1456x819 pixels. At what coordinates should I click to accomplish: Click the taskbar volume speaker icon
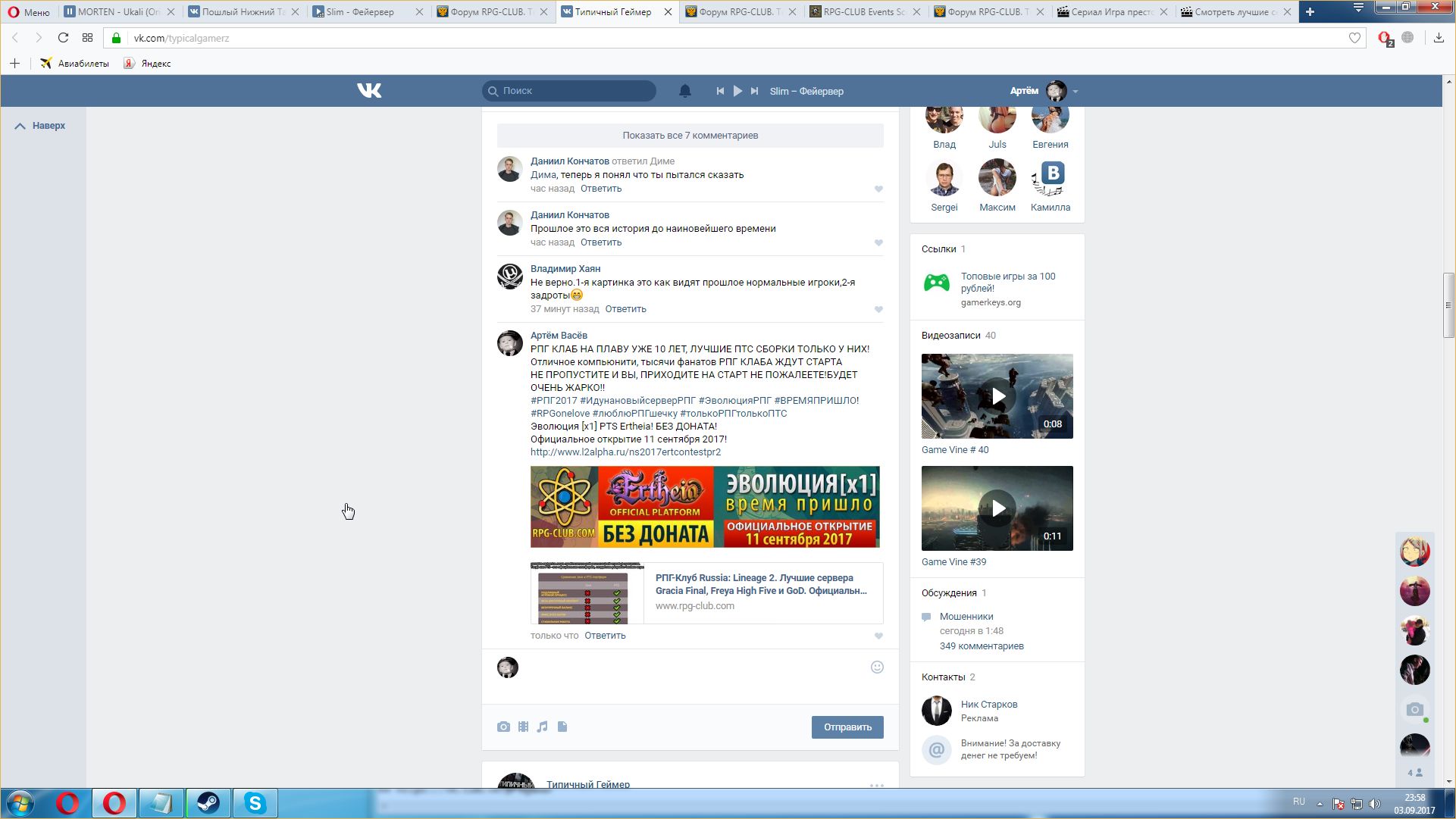coord(1375,804)
